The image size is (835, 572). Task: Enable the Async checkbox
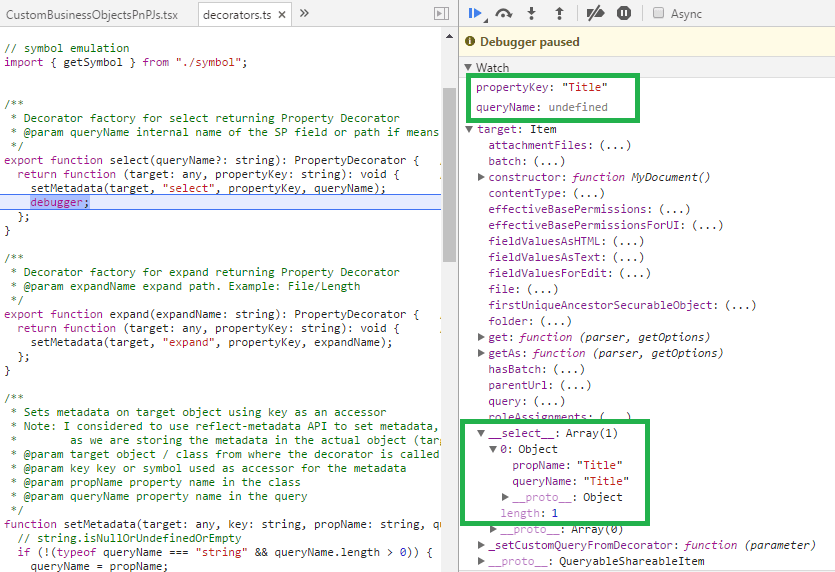pos(659,13)
